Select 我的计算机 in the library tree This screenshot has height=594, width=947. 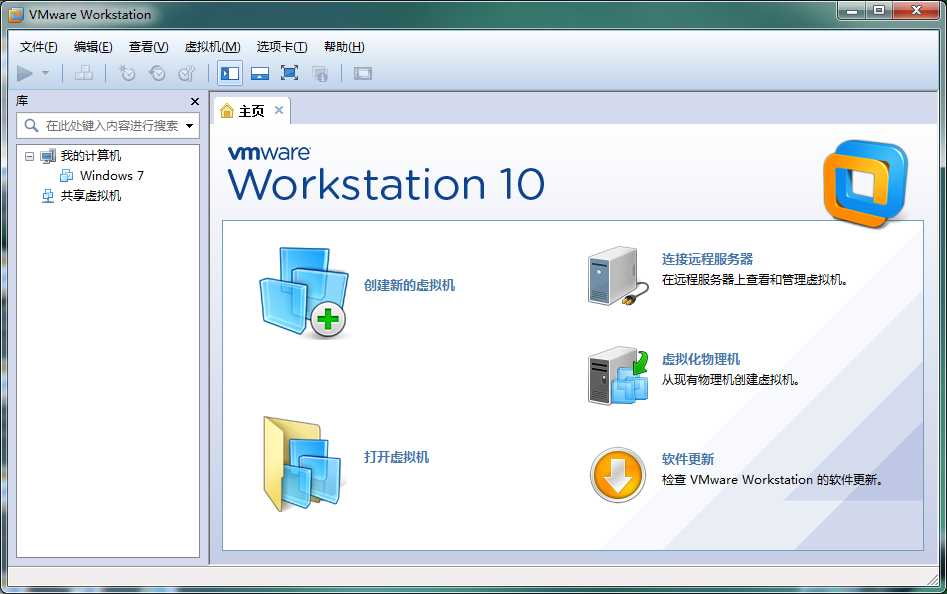91,156
